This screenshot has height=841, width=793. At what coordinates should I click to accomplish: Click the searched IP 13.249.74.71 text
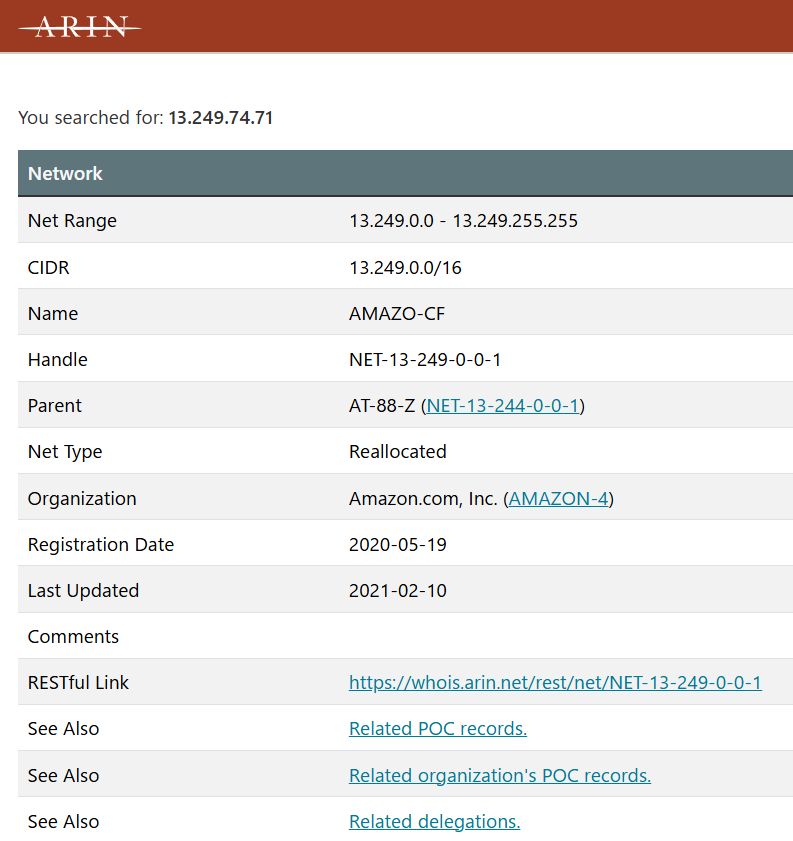220,118
